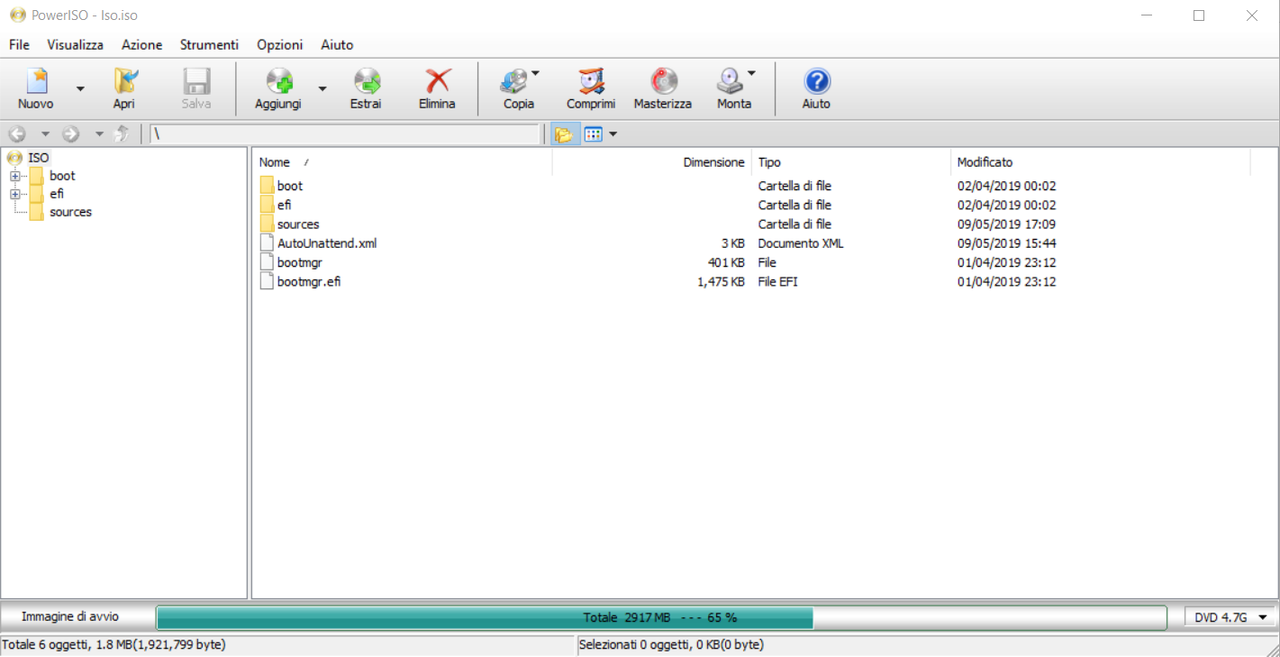Click the Copia toolbar icon
This screenshot has height=657, width=1280.
pyautogui.click(x=514, y=81)
